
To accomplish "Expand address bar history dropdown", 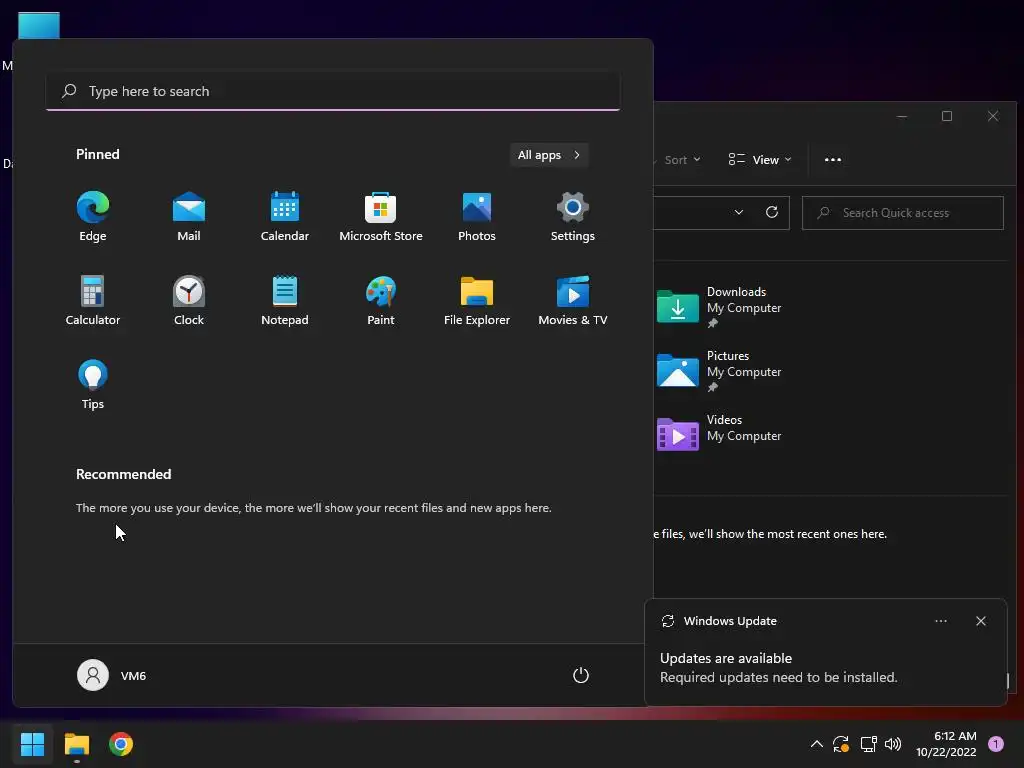I will coord(739,212).
